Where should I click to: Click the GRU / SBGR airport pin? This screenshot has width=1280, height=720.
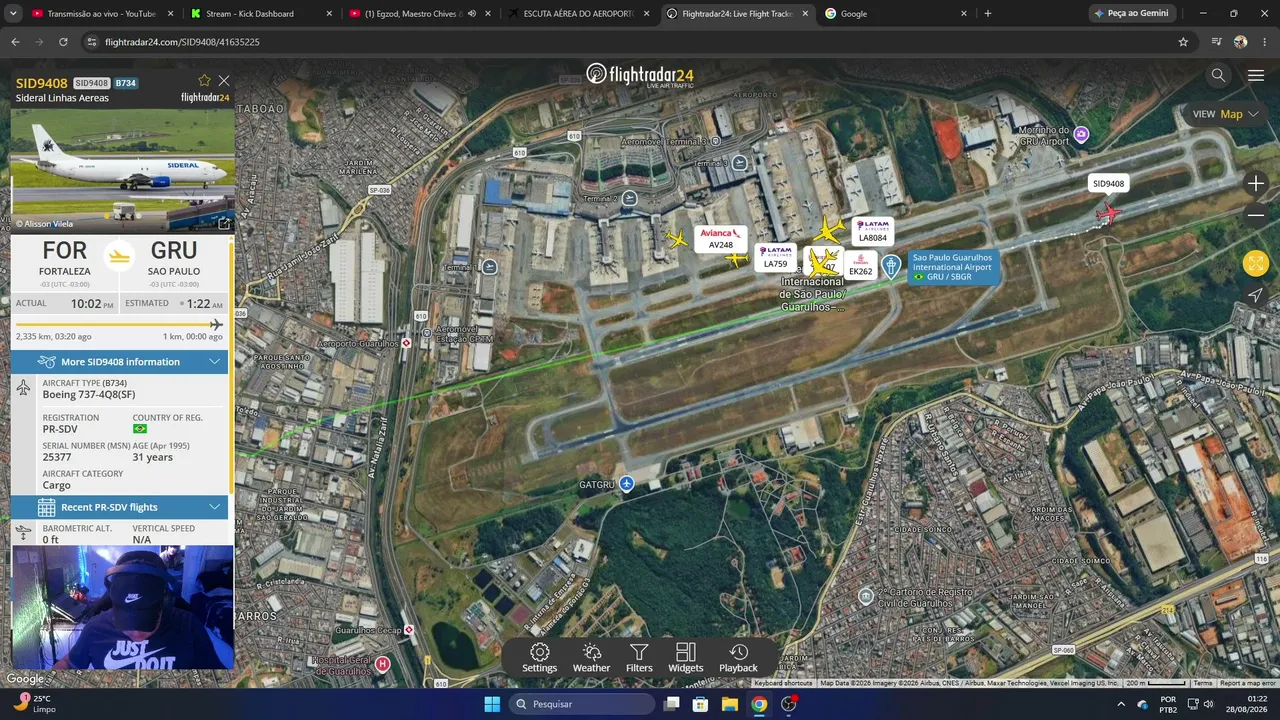891,266
